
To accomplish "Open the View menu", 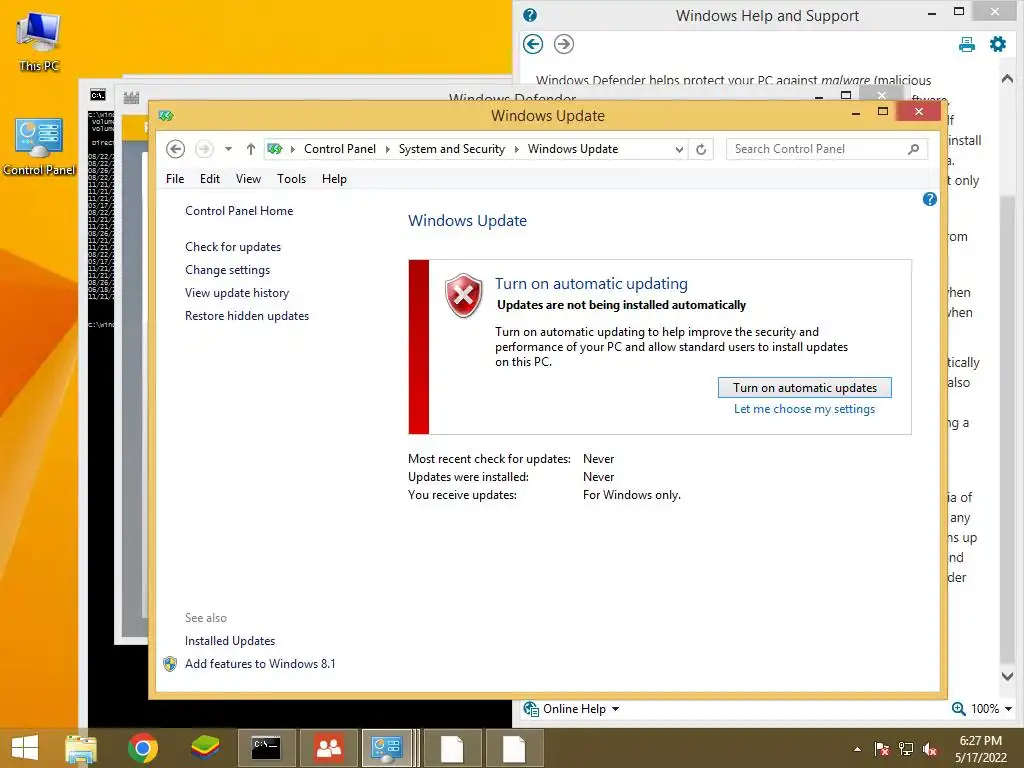I will (248, 179).
